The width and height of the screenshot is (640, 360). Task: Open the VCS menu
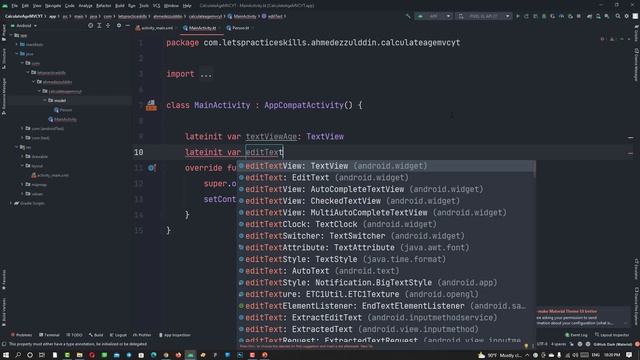point(156,6)
